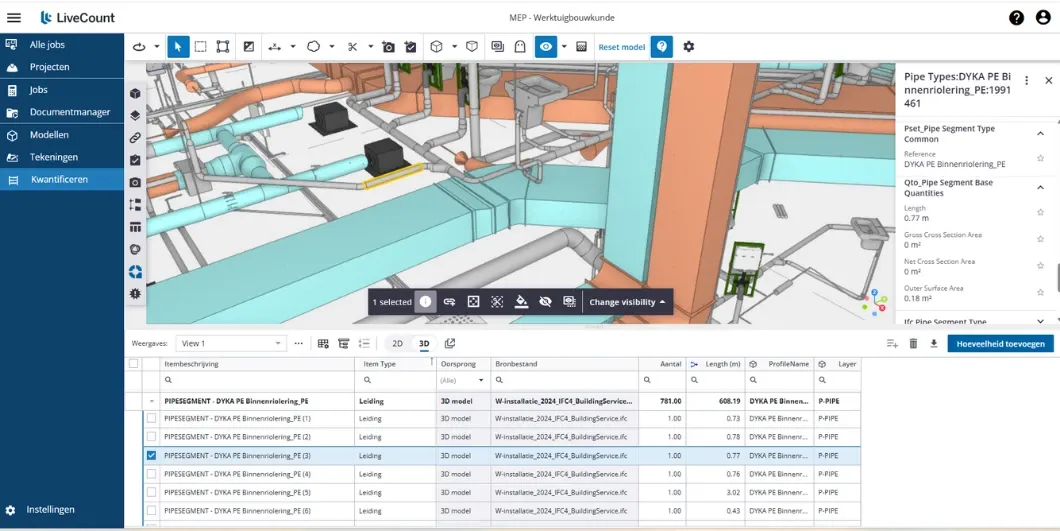Viewport: 1060px width, 531px height.
Task: Select the box corner selection tool
Action: point(222,47)
